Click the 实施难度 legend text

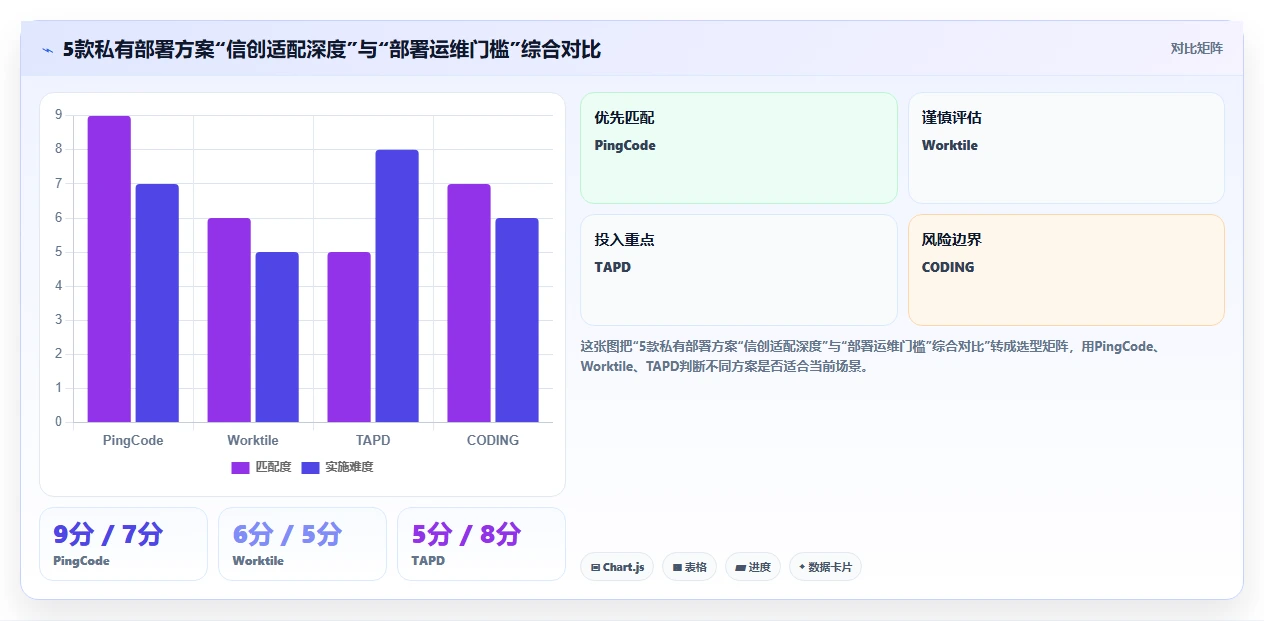(349, 467)
